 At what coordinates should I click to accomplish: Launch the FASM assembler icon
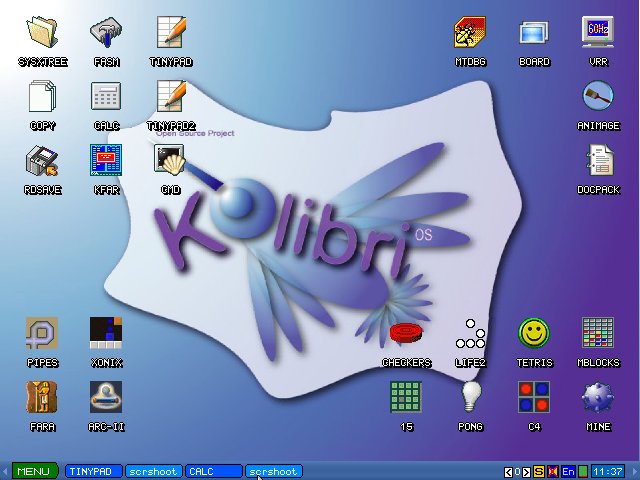tap(106, 33)
